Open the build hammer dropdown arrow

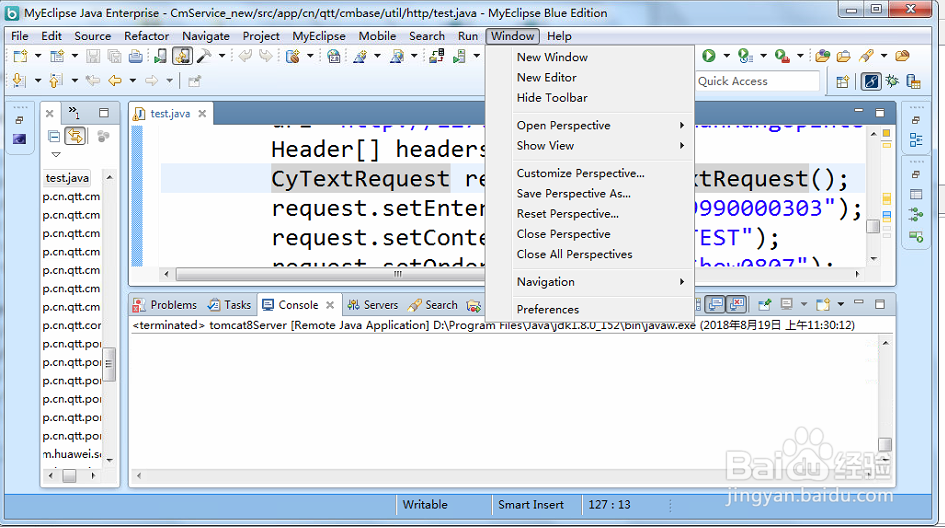tap(222, 56)
